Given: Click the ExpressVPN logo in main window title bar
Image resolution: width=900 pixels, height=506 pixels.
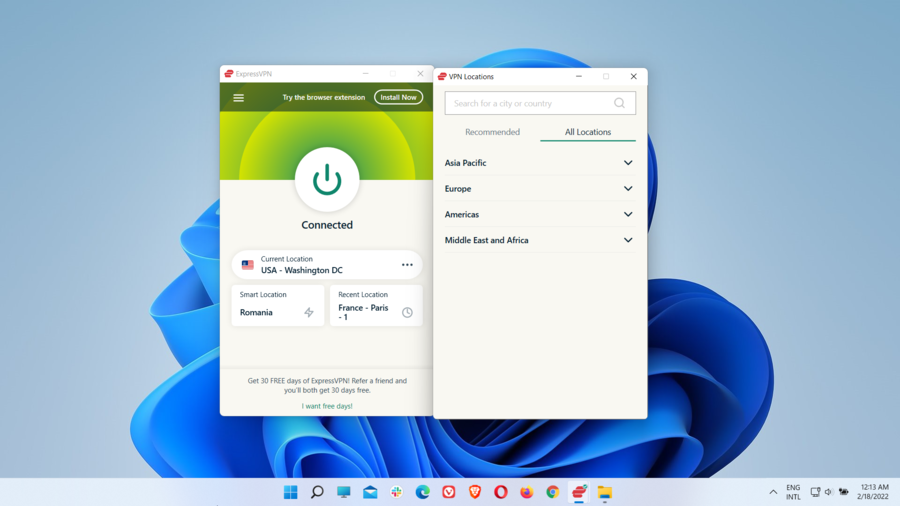Looking at the screenshot, I should 229,73.
